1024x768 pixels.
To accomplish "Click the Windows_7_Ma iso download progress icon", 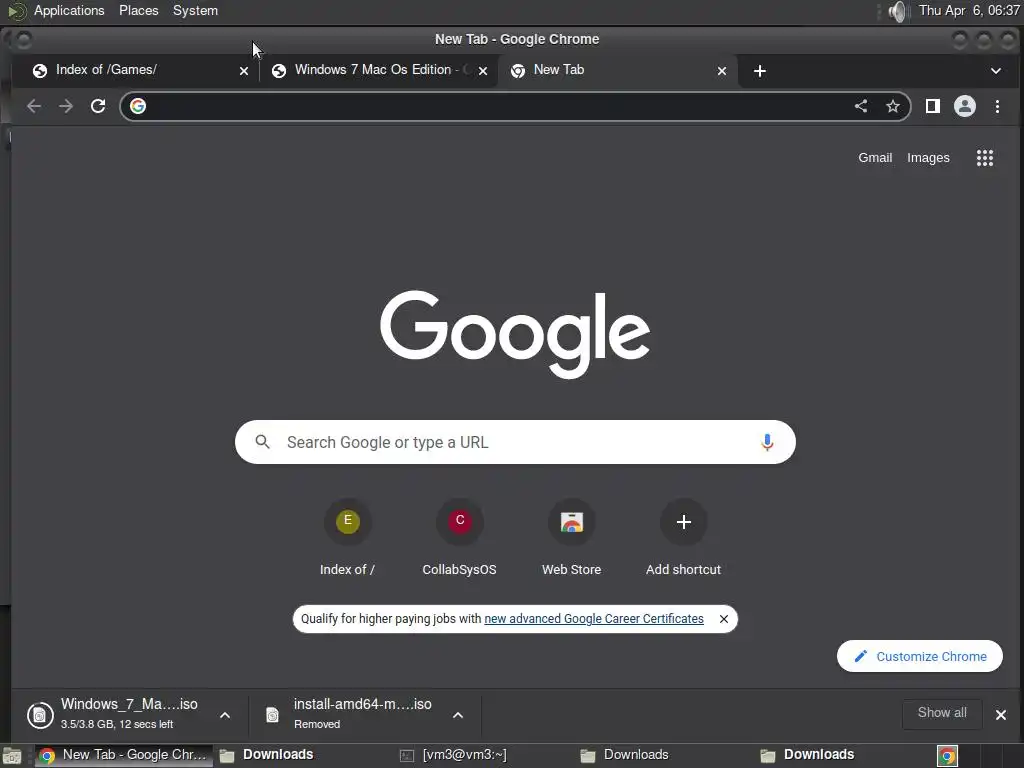I will click(x=40, y=714).
